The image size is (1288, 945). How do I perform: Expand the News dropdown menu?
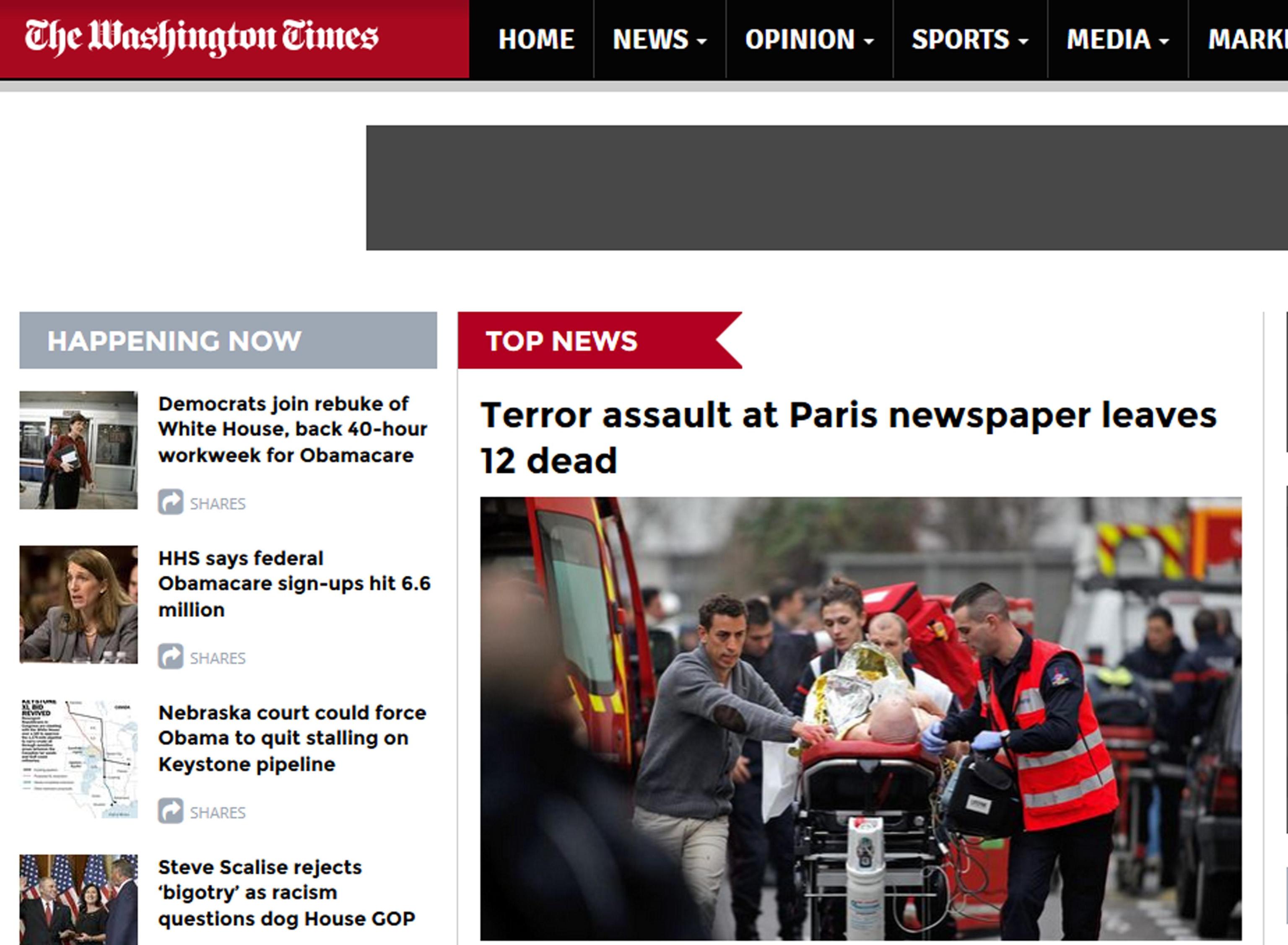(659, 39)
